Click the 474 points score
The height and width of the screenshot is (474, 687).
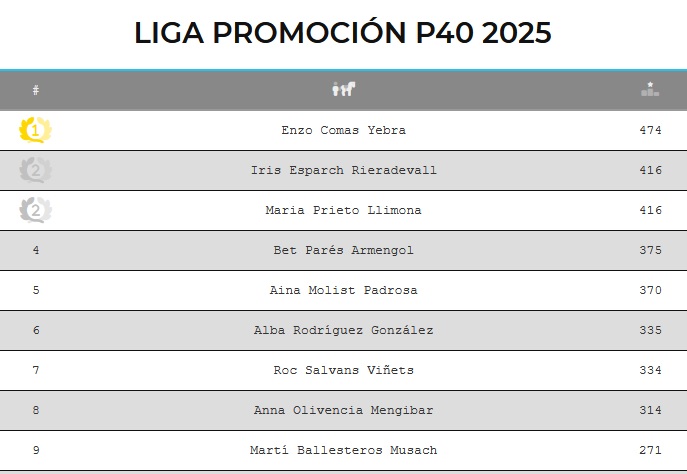pyautogui.click(x=650, y=130)
